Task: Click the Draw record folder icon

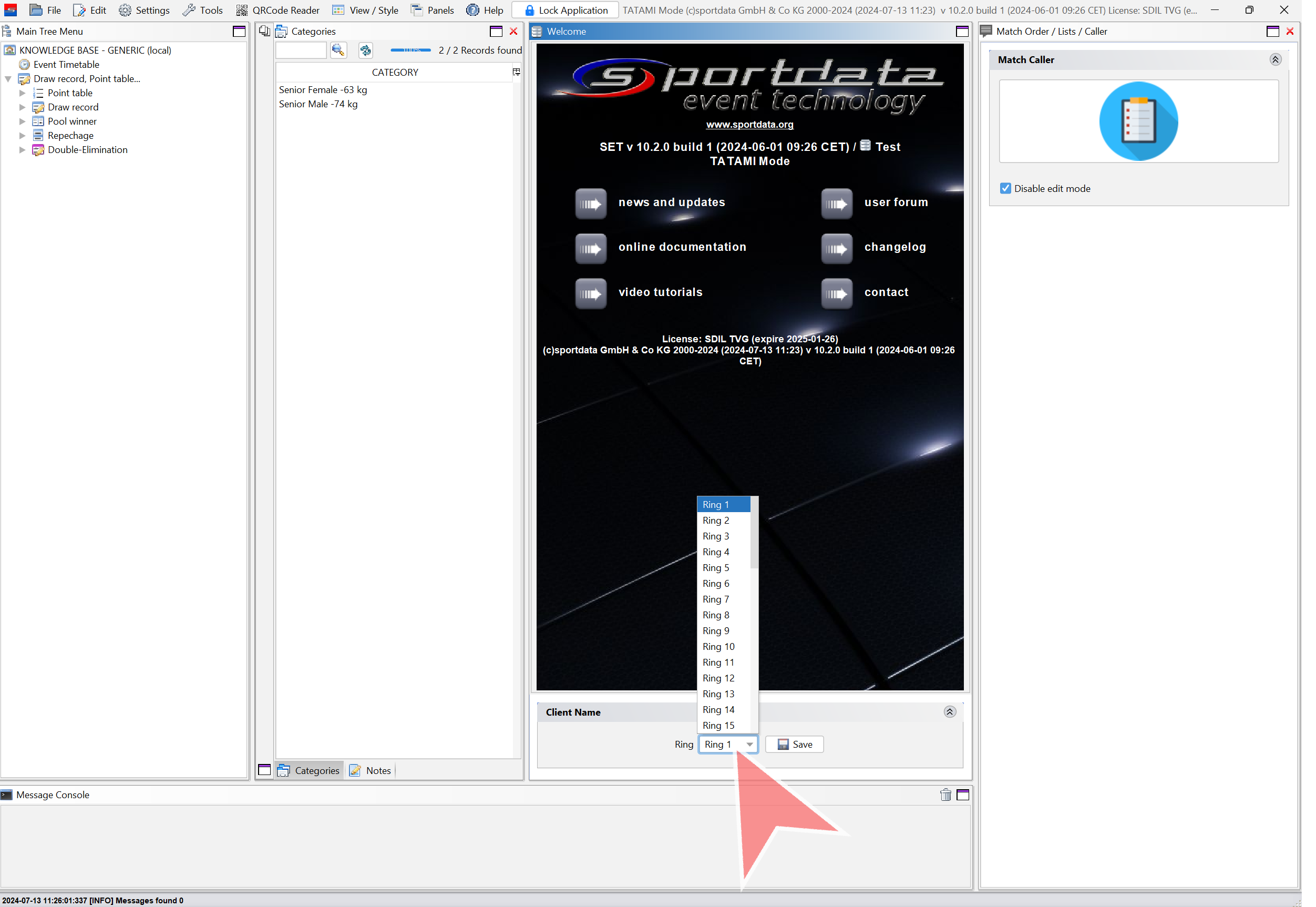Action: [x=38, y=107]
